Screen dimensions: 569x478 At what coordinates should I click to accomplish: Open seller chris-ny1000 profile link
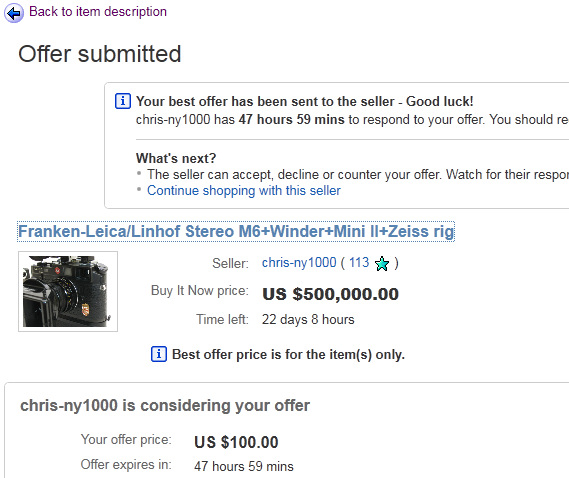pos(299,262)
